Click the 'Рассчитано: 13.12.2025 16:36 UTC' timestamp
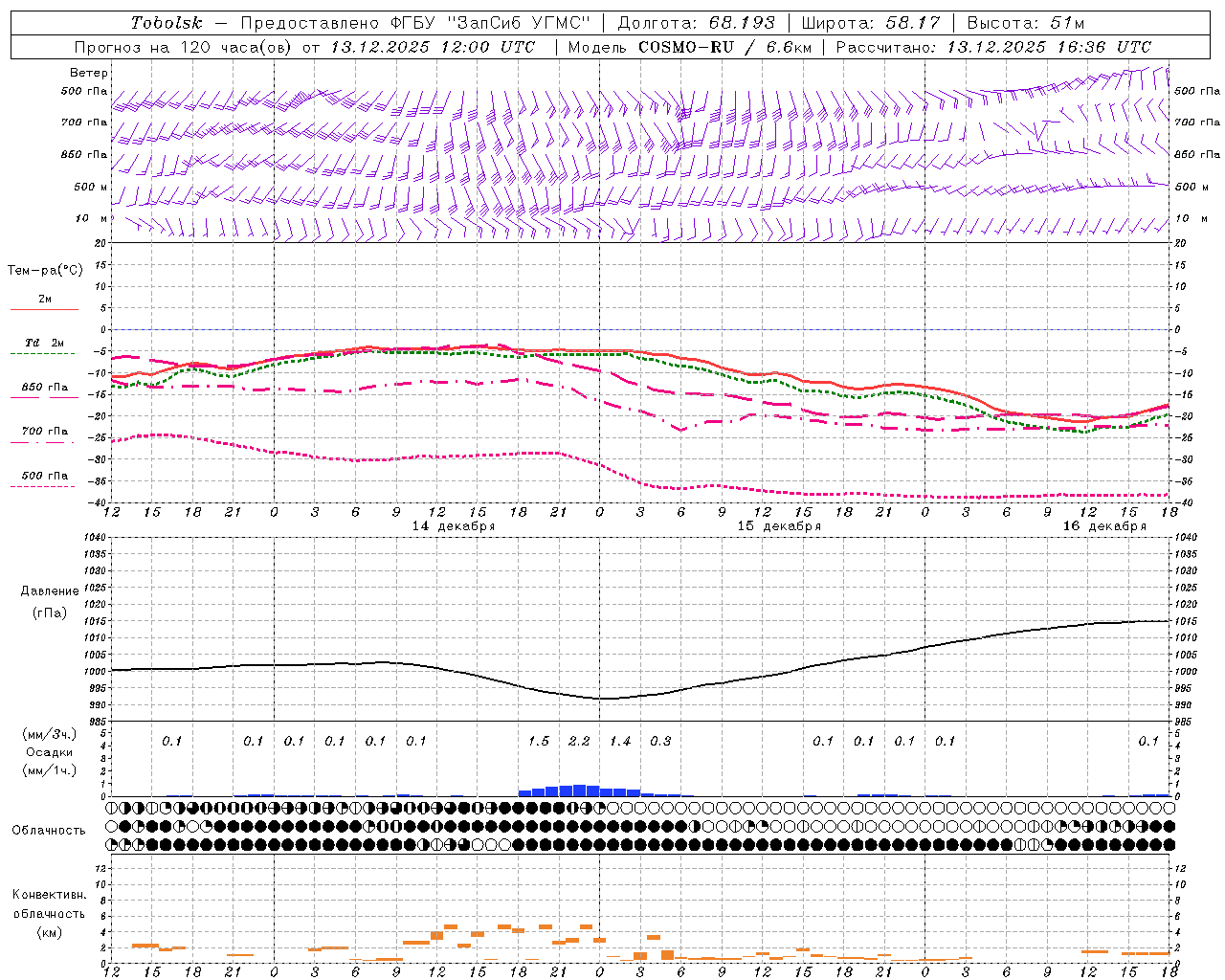Screen dimensions: 1225x980 pos(993,47)
